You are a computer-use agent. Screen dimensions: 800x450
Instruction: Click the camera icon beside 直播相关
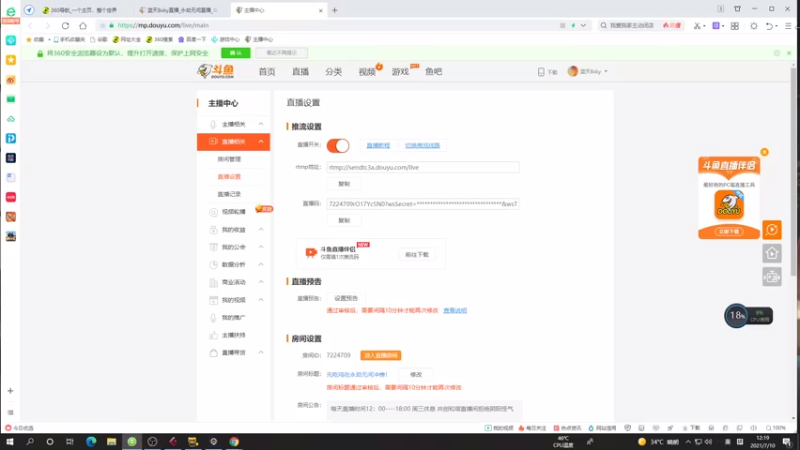[213, 141]
